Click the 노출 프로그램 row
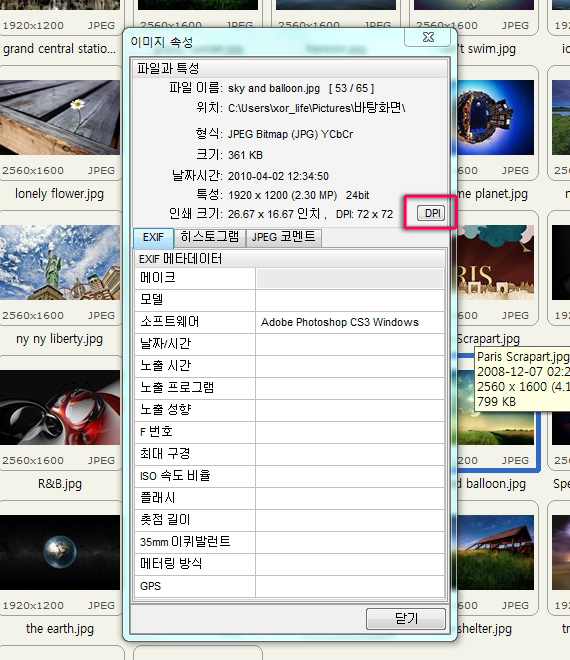This screenshot has width=570, height=660. (x=290, y=388)
